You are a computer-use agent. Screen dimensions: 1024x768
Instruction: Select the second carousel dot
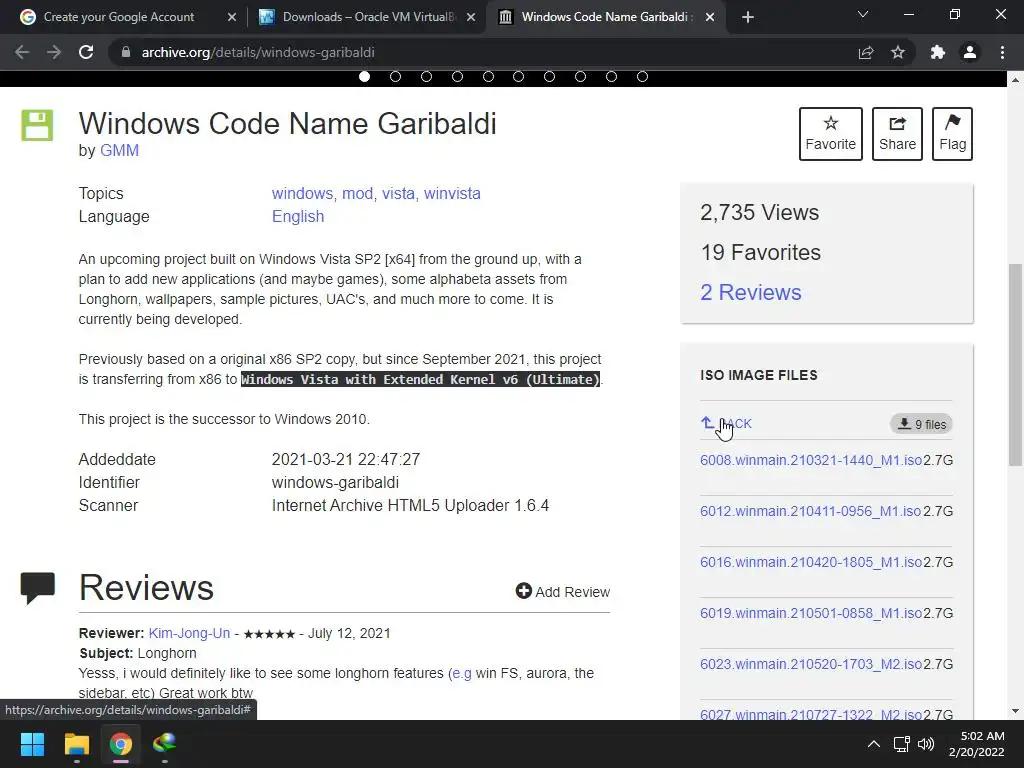pos(395,76)
